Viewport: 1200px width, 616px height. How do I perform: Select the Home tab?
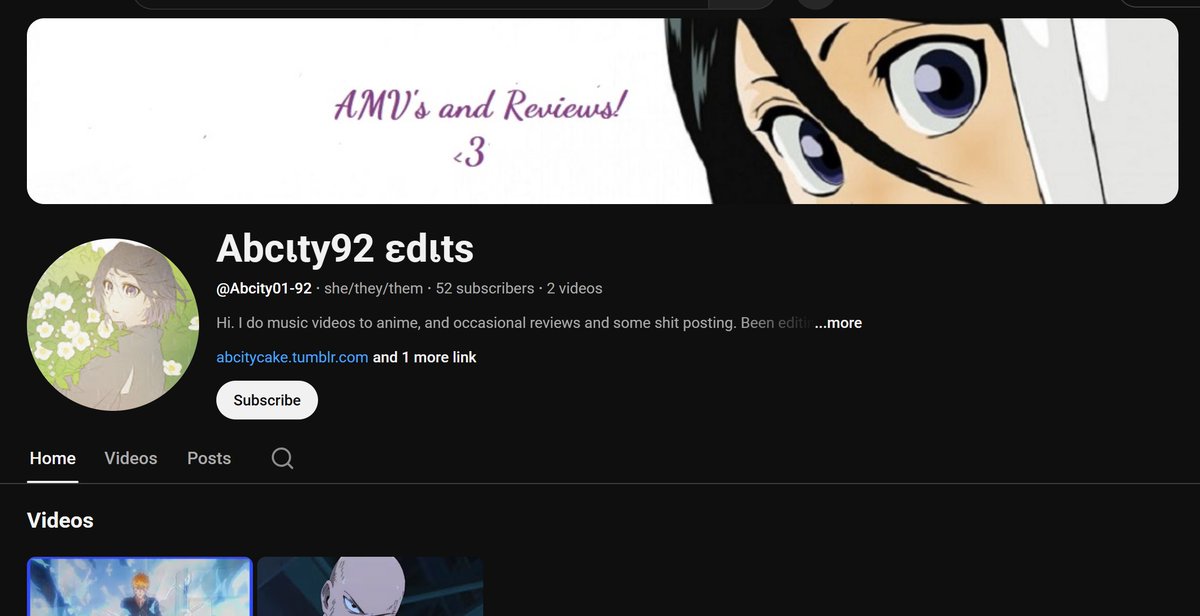click(x=53, y=458)
